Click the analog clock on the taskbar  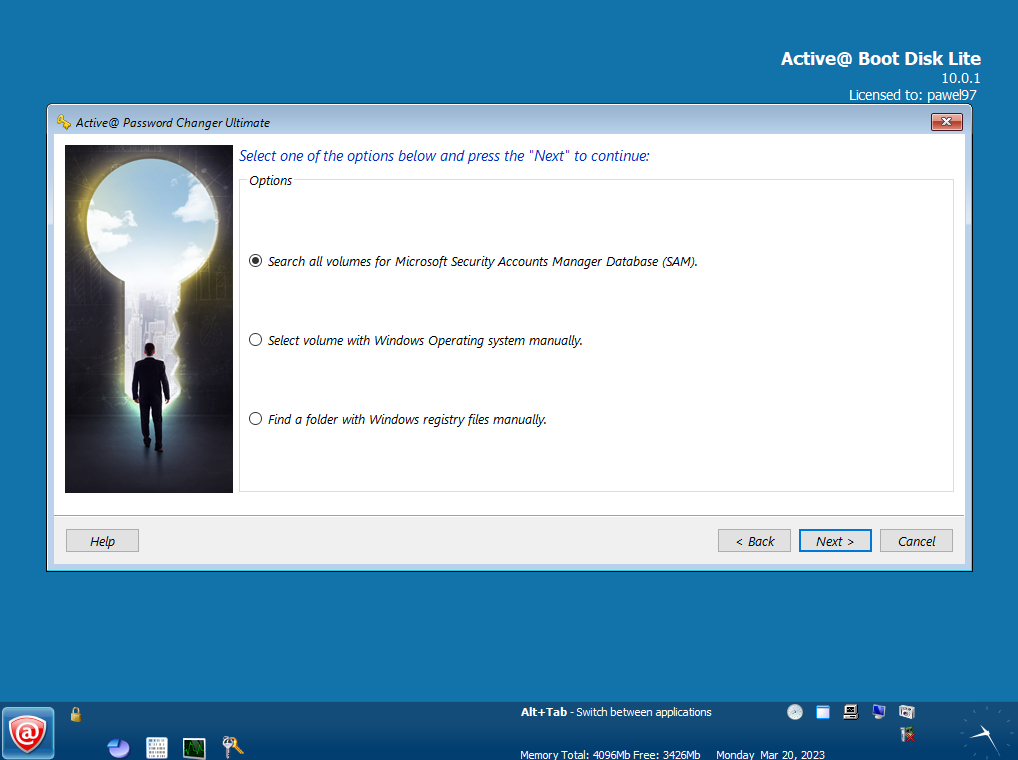coord(986,734)
